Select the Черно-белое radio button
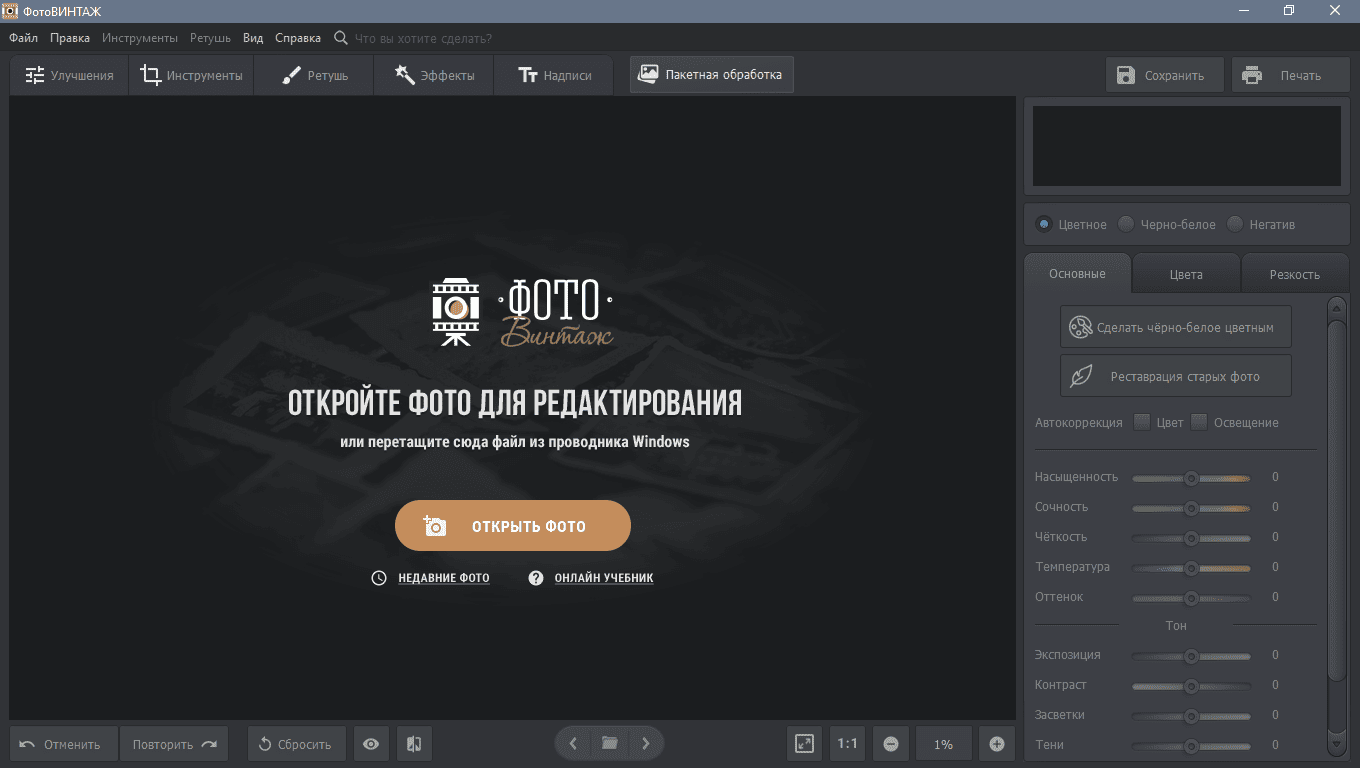This screenshot has width=1360, height=768. (1126, 224)
